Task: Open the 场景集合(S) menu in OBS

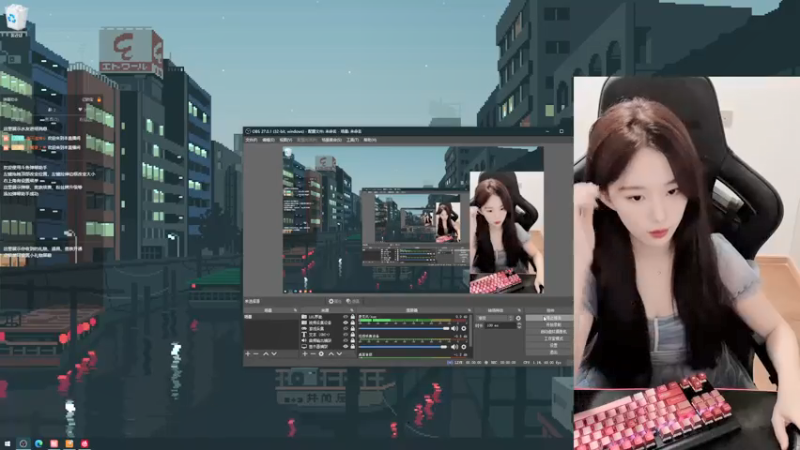Action: (x=332, y=140)
